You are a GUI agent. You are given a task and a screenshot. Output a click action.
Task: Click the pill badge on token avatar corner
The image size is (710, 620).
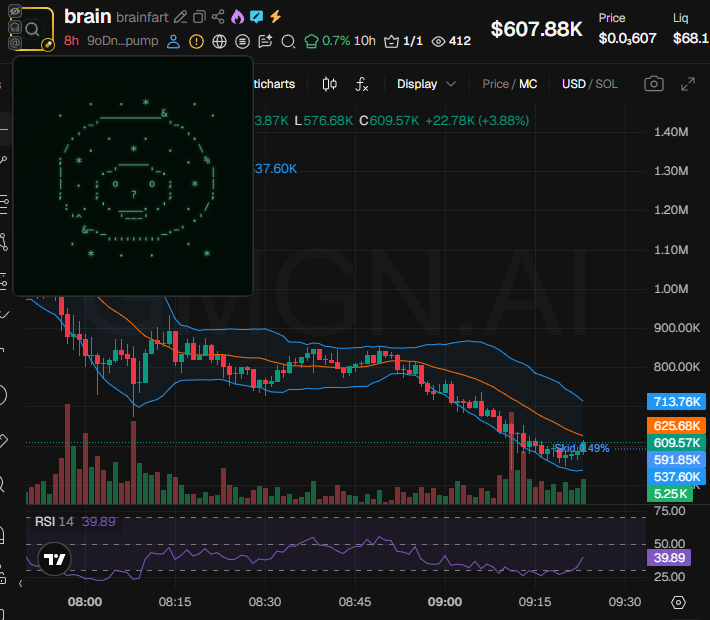point(48,44)
